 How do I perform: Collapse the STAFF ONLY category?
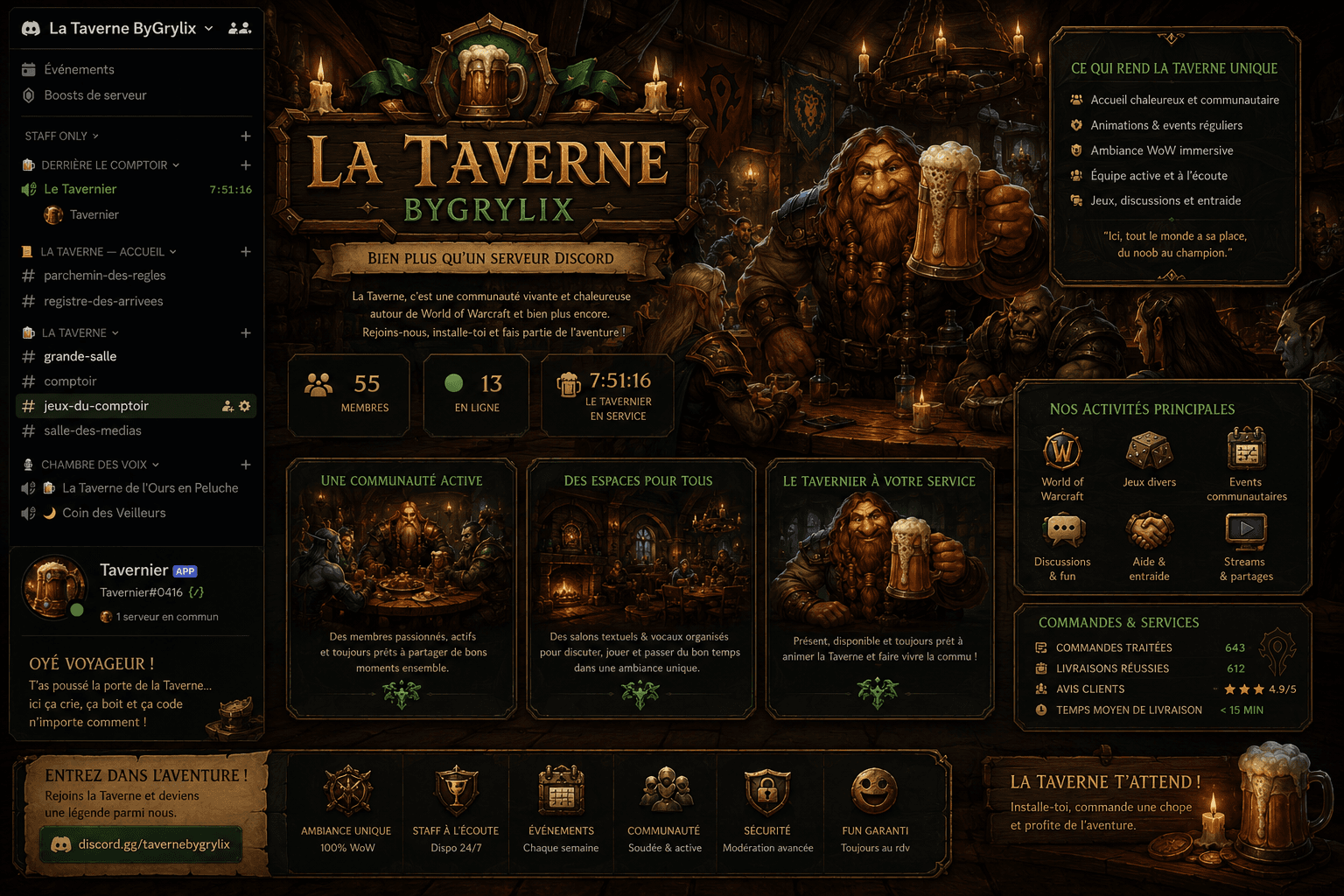[61, 136]
